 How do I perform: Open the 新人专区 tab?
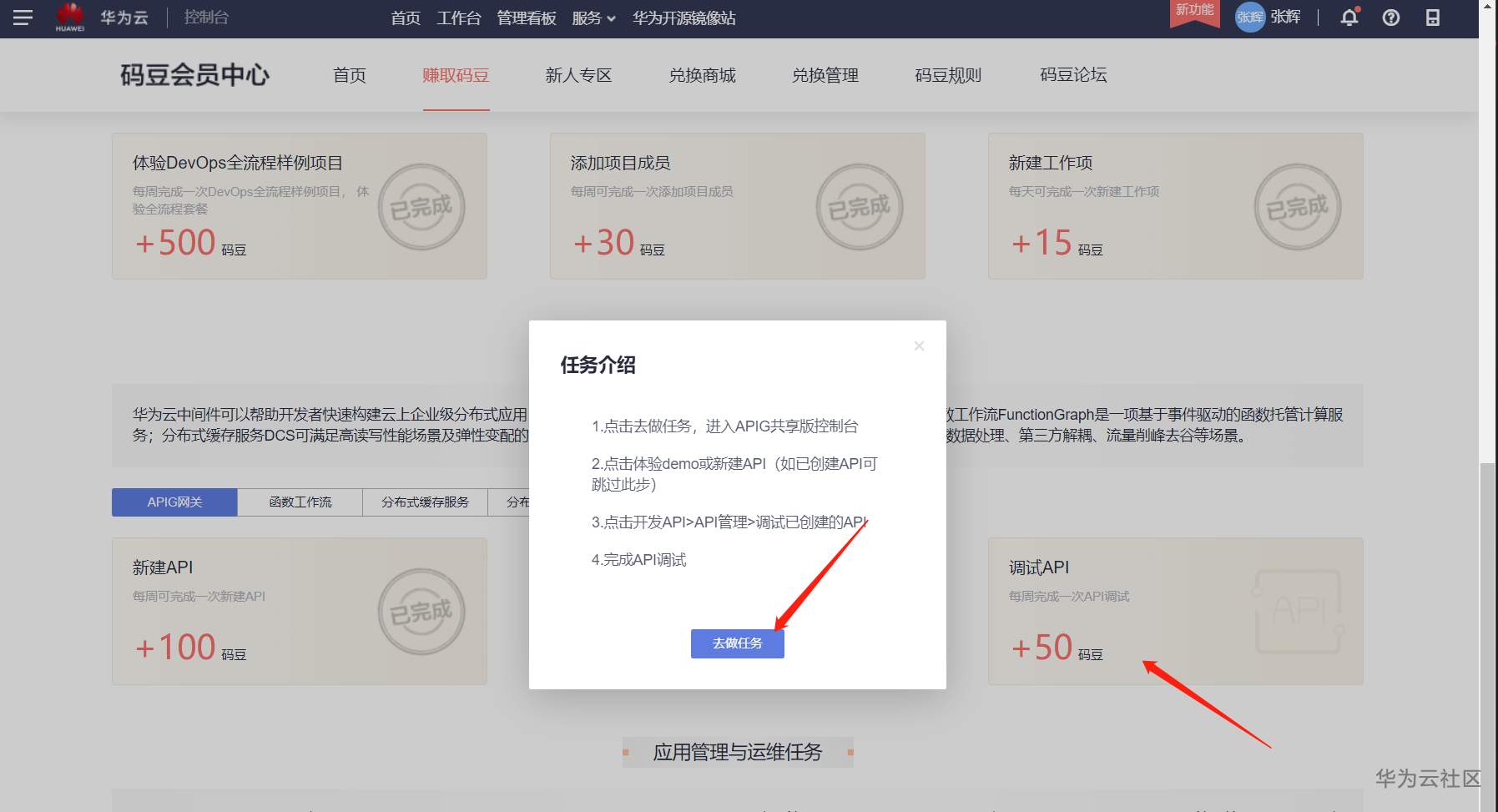click(x=578, y=75)
